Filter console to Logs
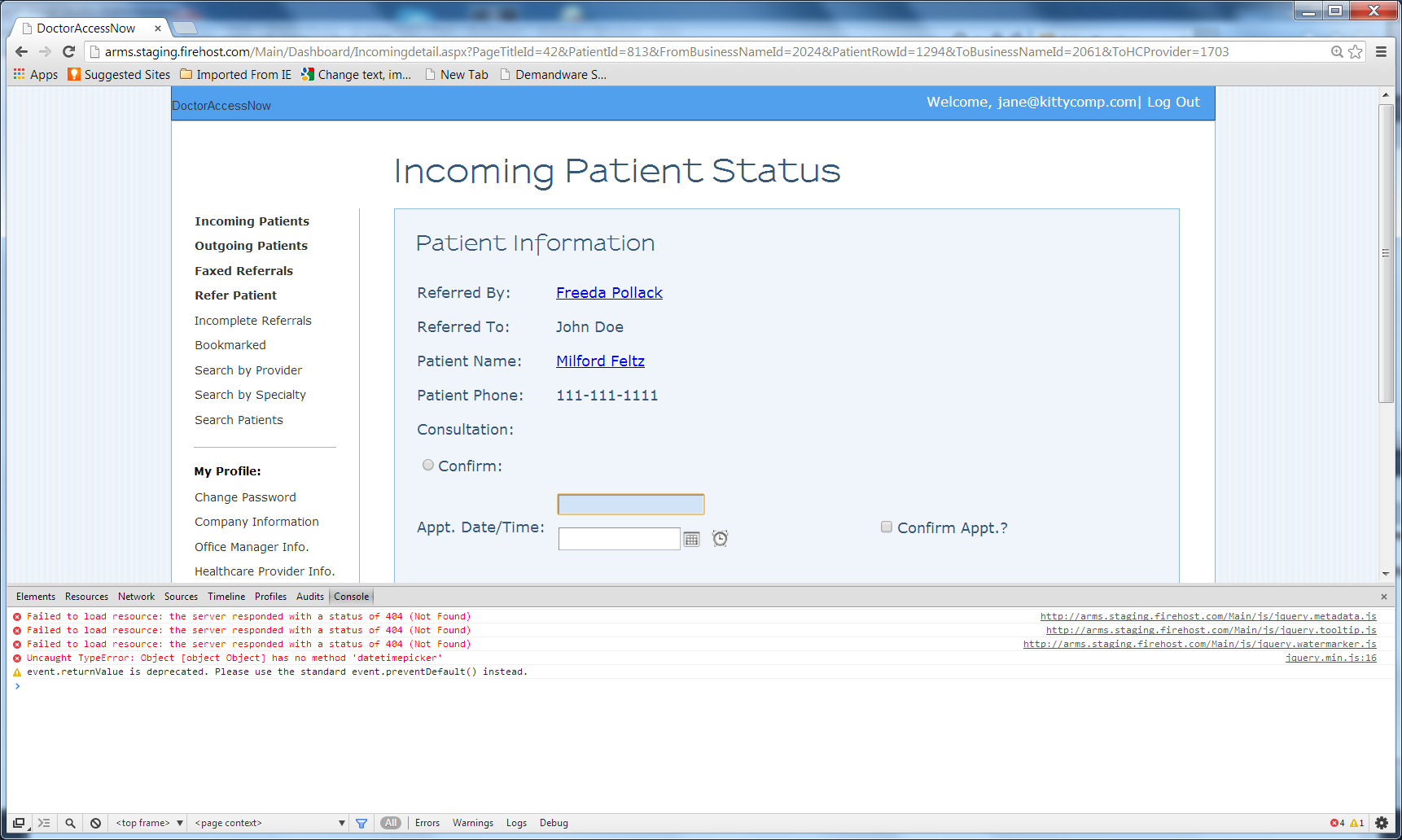The image size is (1402, 840). click(x=516, y=823)
